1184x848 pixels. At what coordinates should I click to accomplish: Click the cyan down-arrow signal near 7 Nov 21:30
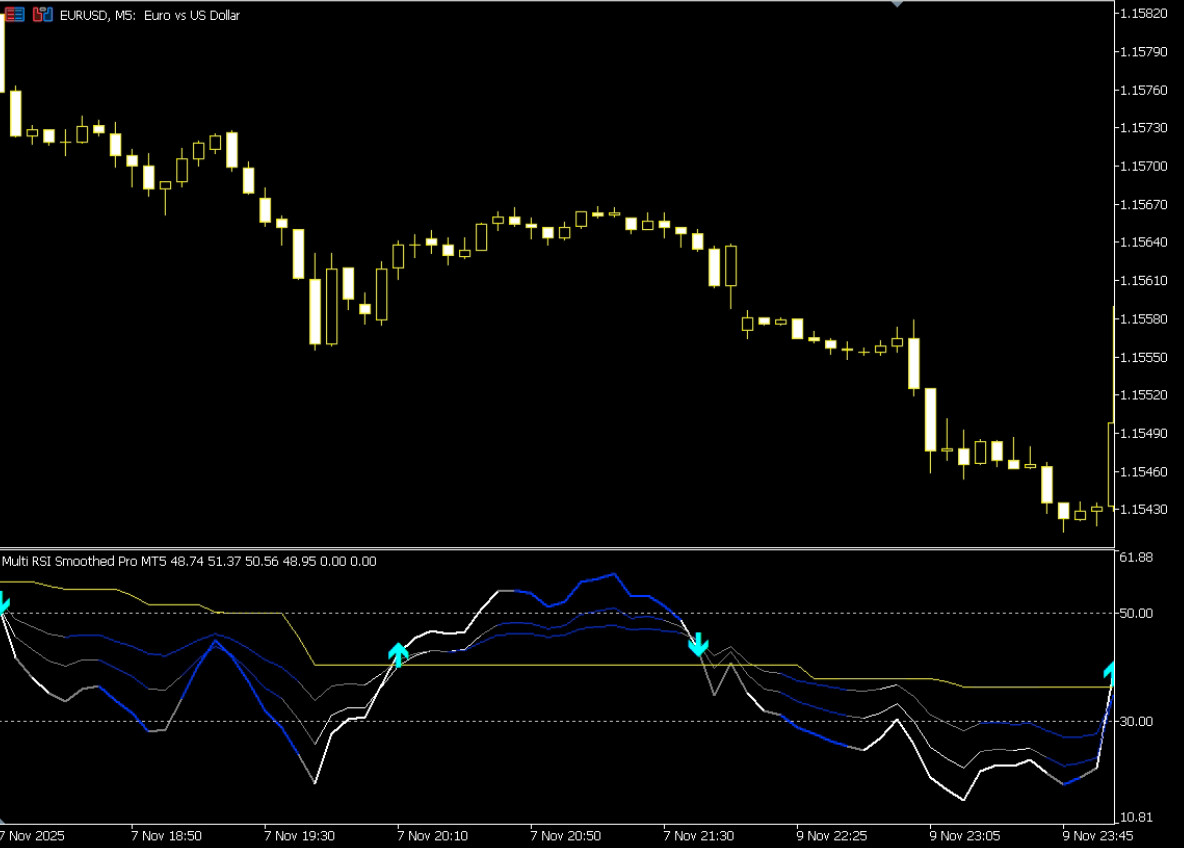698,644
